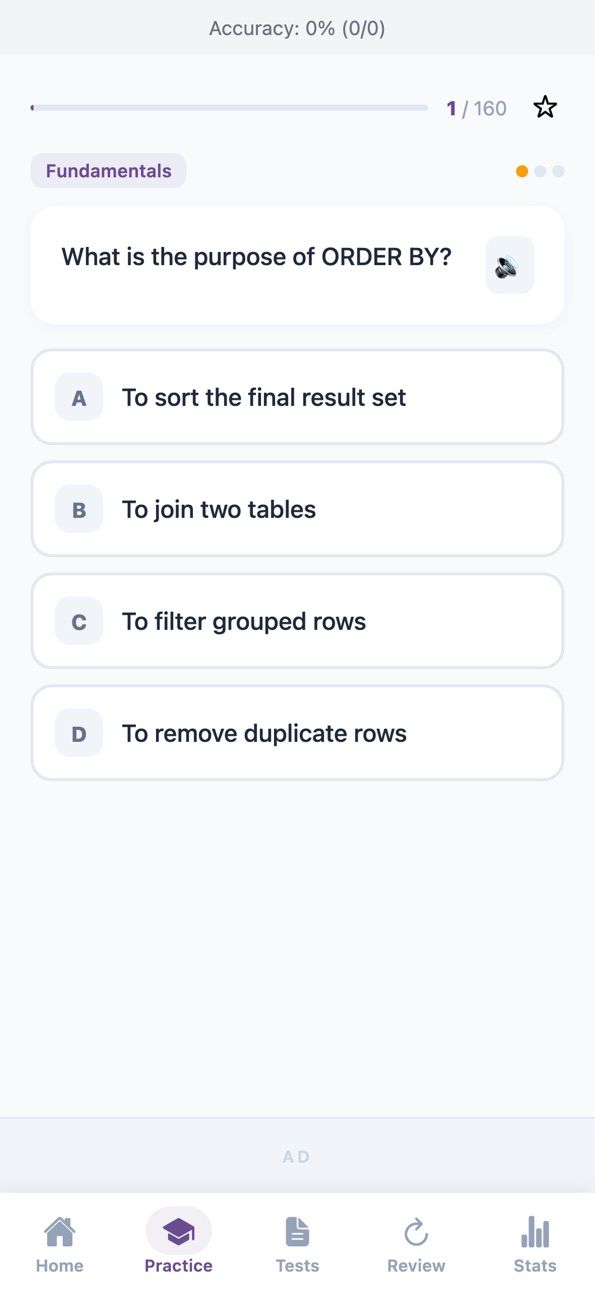Open the Home tab
Screen dimensions: 595x1290
(x=59, y=1245)
